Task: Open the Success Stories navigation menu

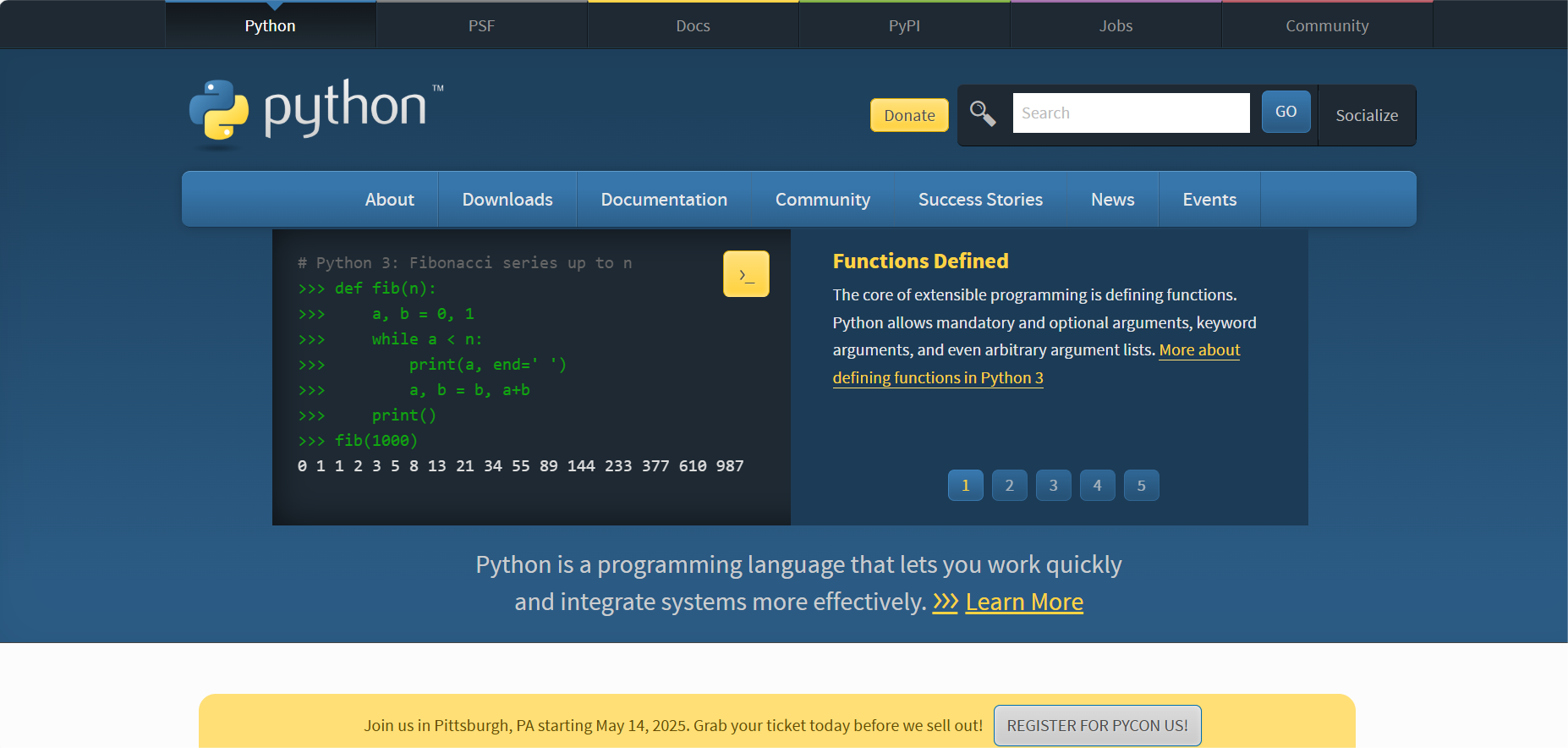Action: [980, 200]
